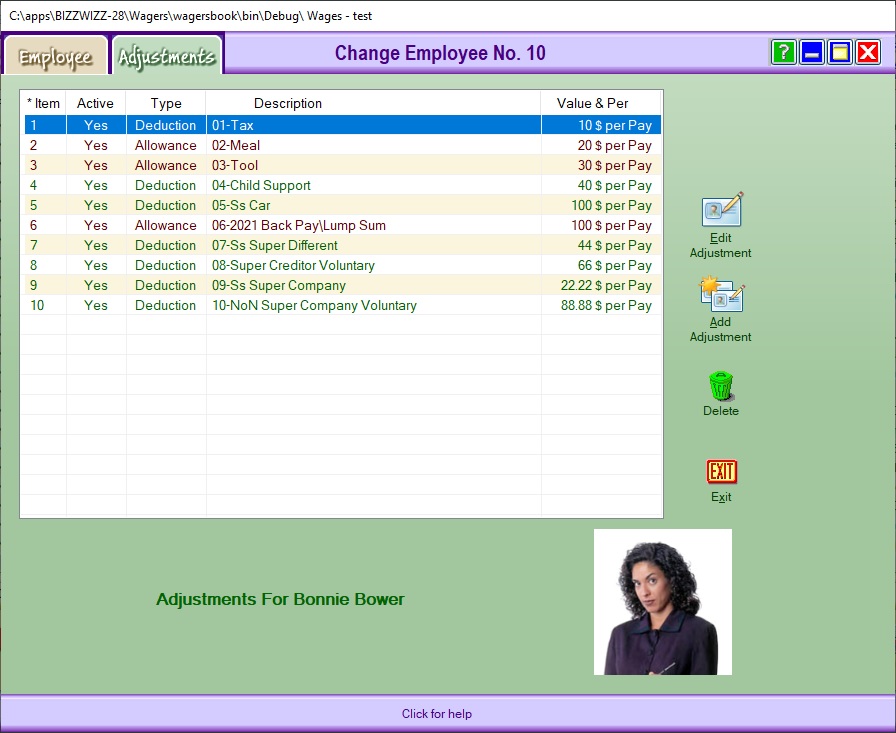The width and height of the screenshot is (896, 733).
Task: Click the 'Click for help' status bar
Action: (437, 714)
